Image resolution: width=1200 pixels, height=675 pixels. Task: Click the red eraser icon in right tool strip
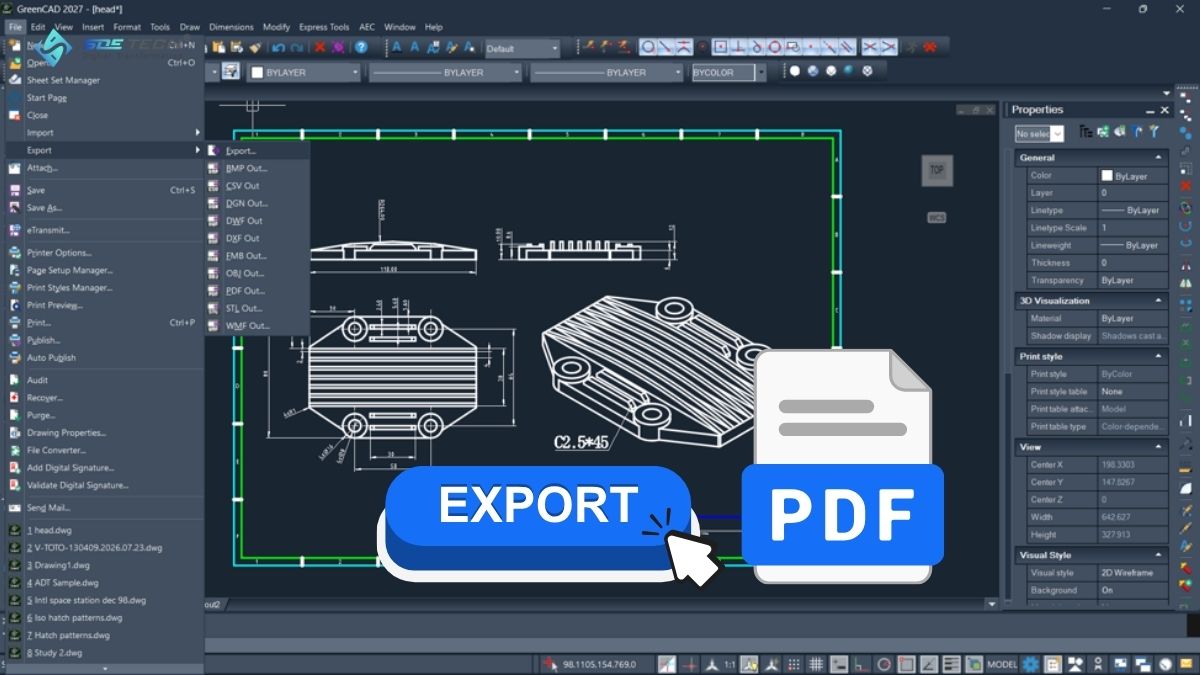coord(1185,186)
